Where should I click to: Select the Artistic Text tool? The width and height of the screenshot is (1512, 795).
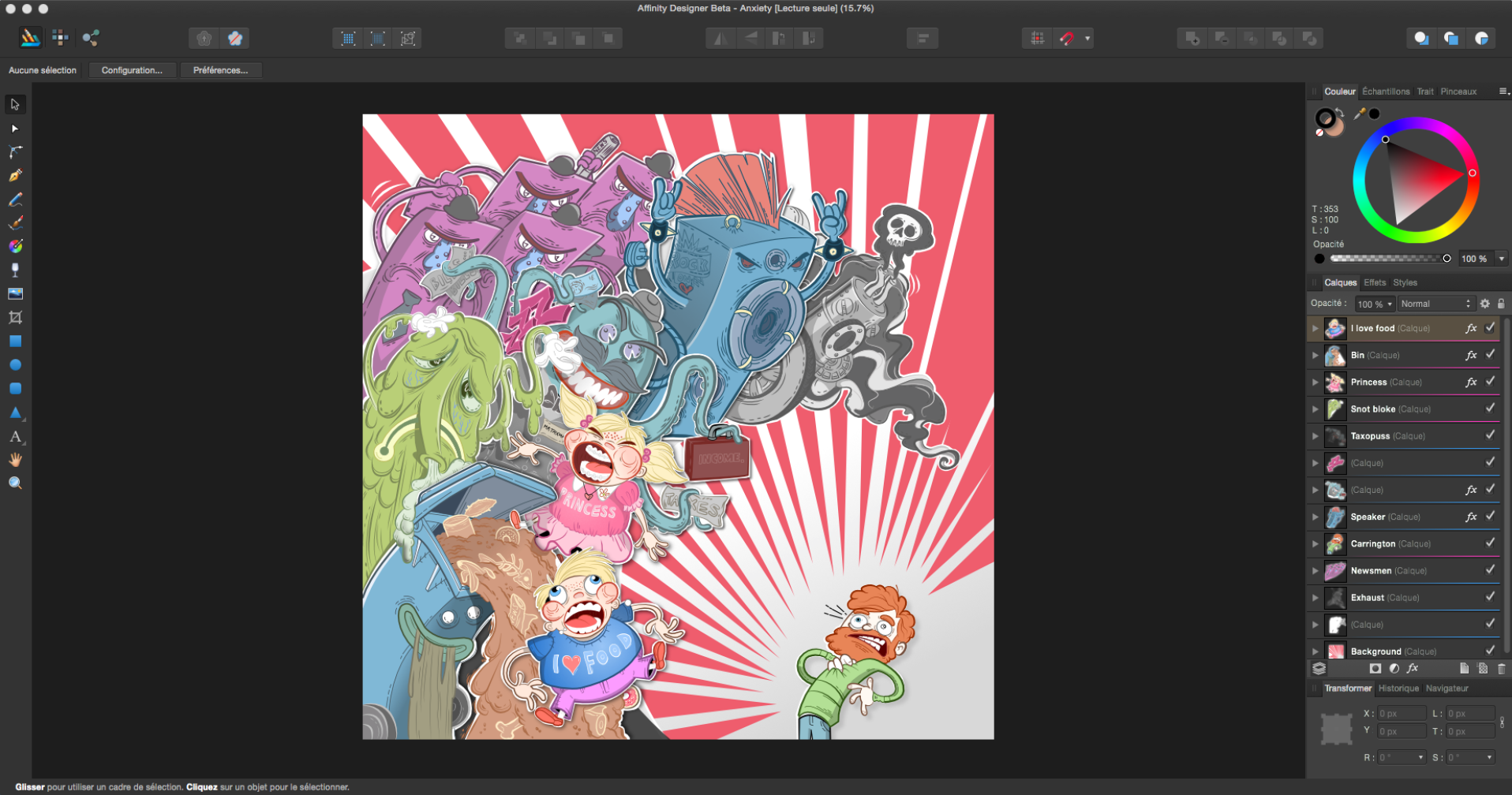coord(15,436)
